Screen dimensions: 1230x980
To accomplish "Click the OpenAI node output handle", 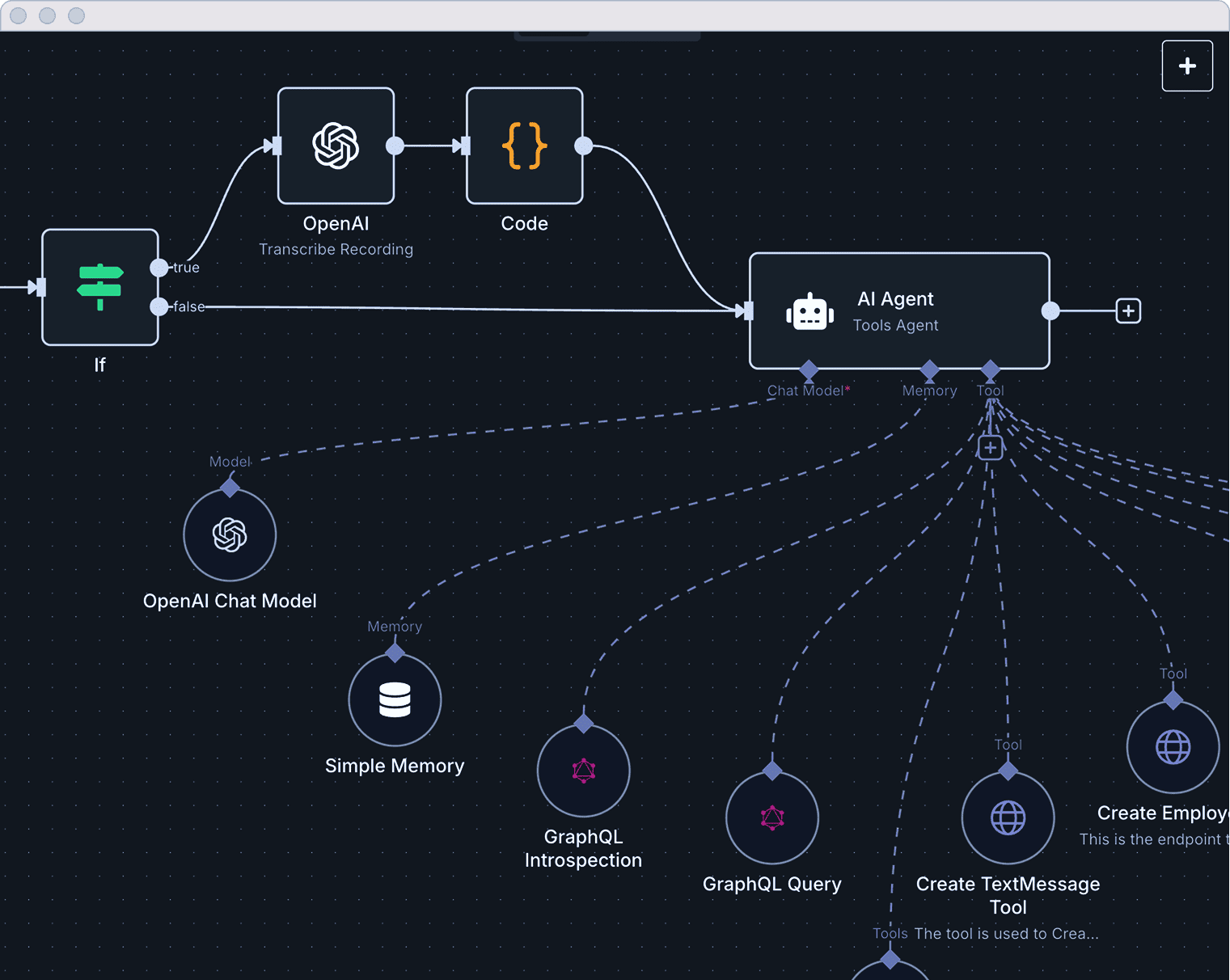I will pos(395,146).
